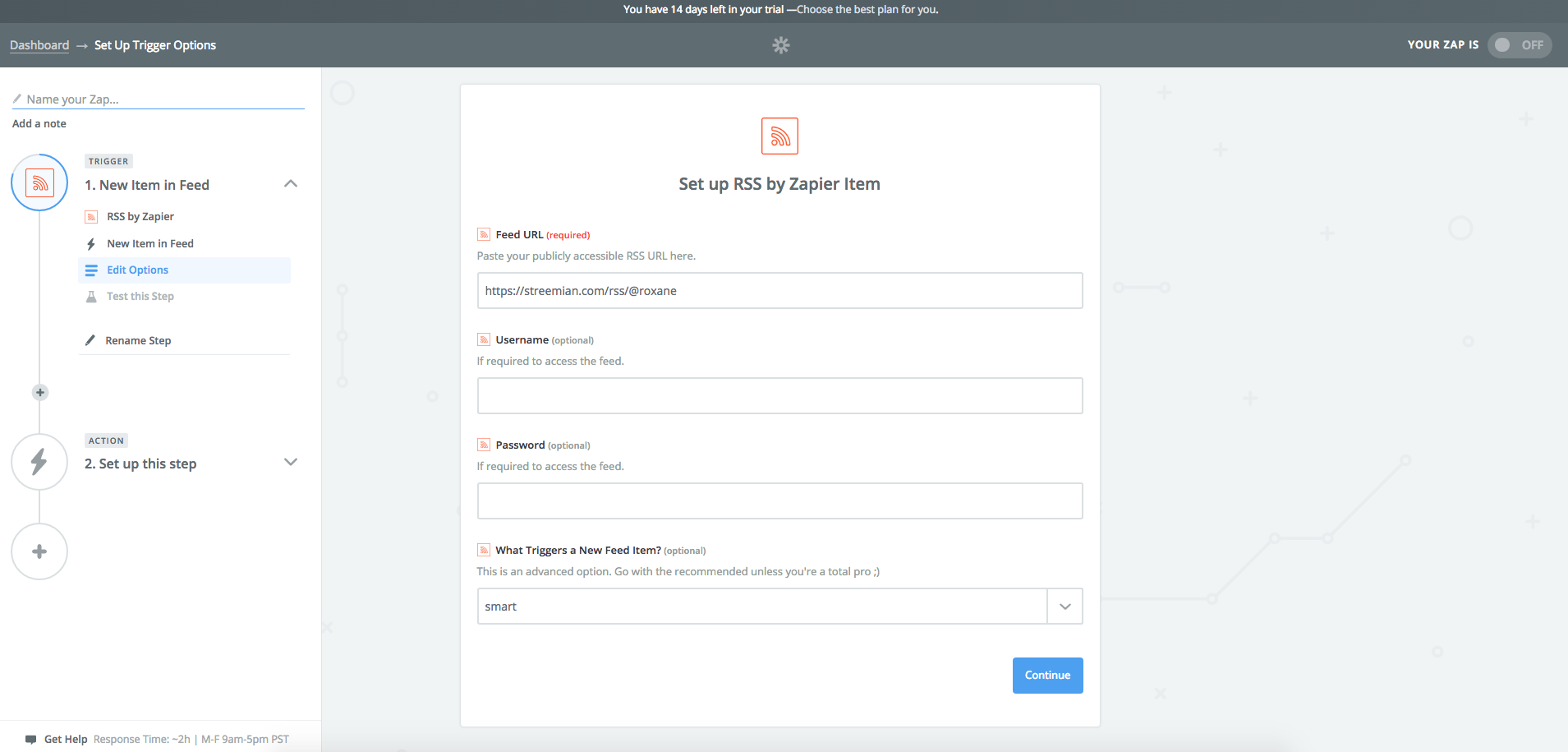Click the ACTION label badge
This screenshot has height=752, width=1568.
(x=106, y=441)
